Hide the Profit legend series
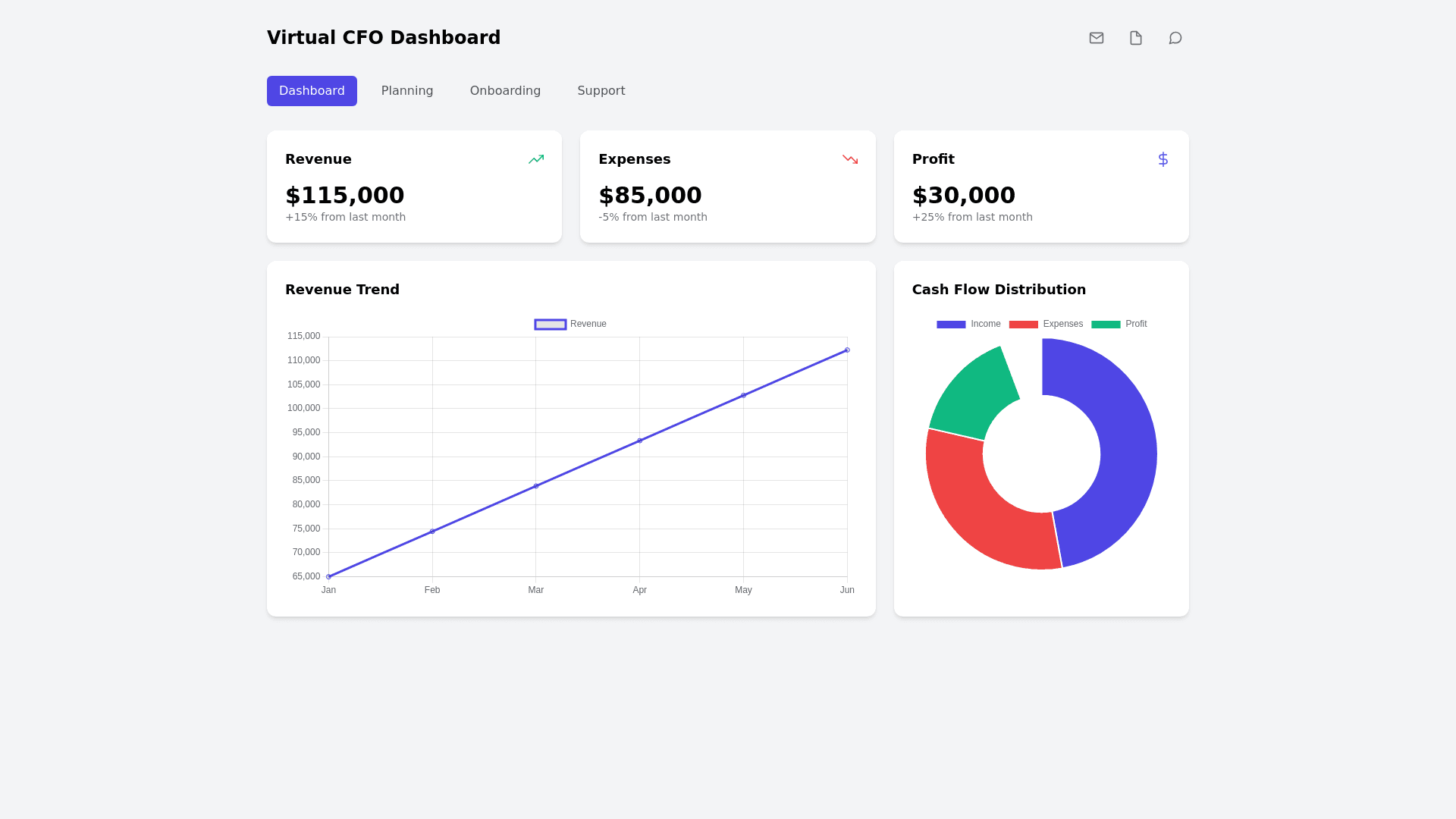The image size is (1456, 819). [1119, 325]
